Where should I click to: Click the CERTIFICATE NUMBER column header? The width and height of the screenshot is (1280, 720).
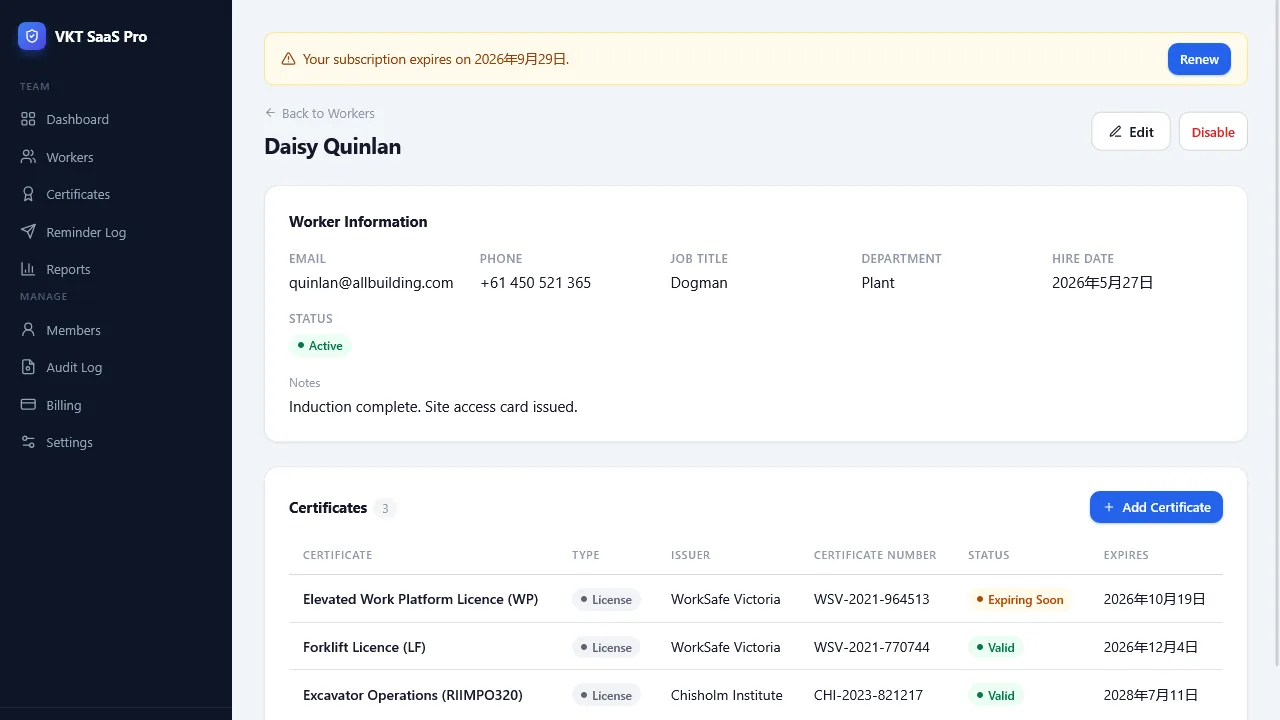tap(875, 555)
